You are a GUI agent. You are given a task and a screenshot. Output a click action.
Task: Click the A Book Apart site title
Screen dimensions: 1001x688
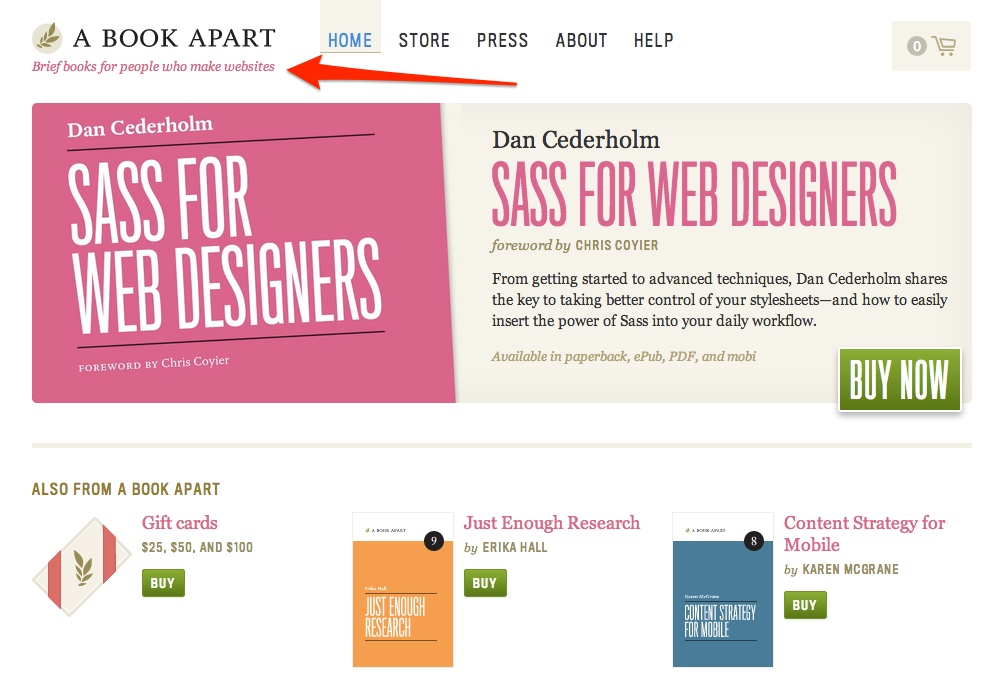[x=174, y=38]
